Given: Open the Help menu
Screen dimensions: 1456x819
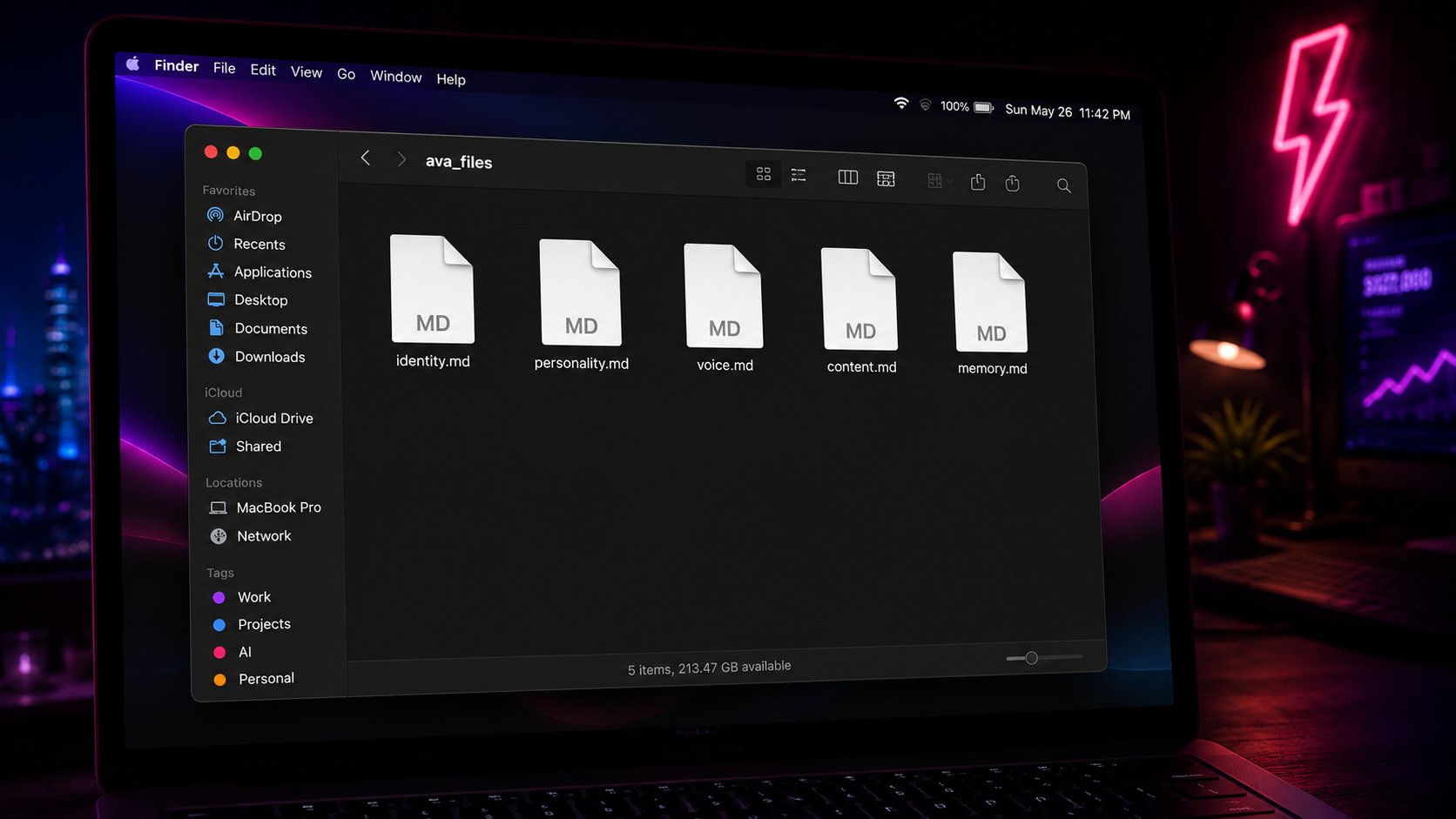Looking at the screenshot, I should (x=451, y=79).
